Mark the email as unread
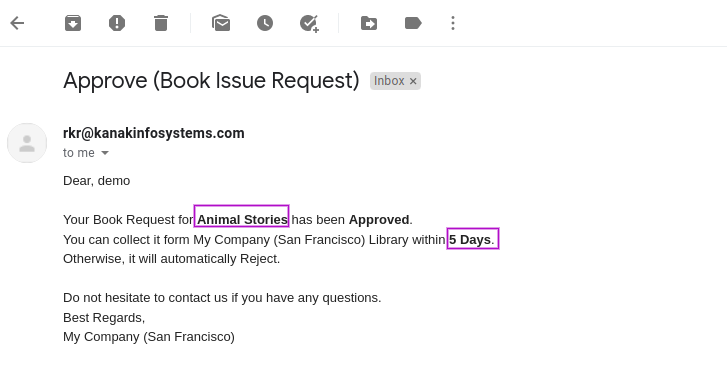 pyautogui.click(x=221, y=23)
